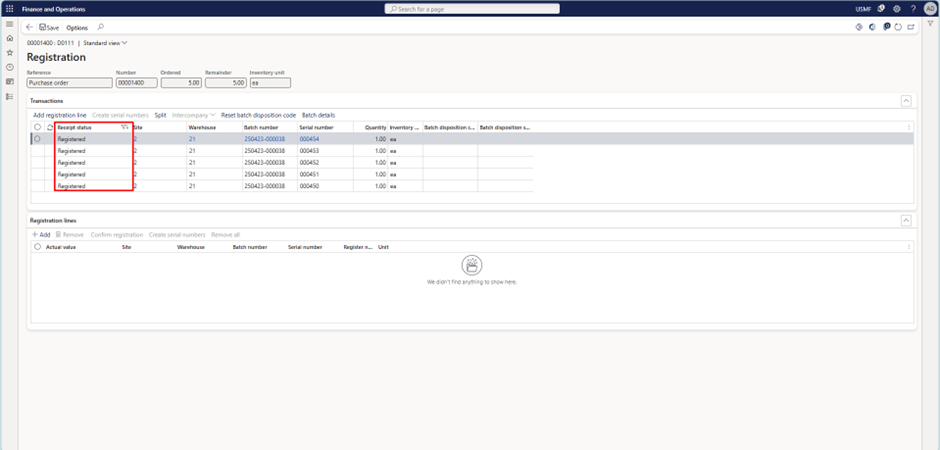Click Add registration line
This screenshot has width=940, height=450.
(x=60, y=115)
